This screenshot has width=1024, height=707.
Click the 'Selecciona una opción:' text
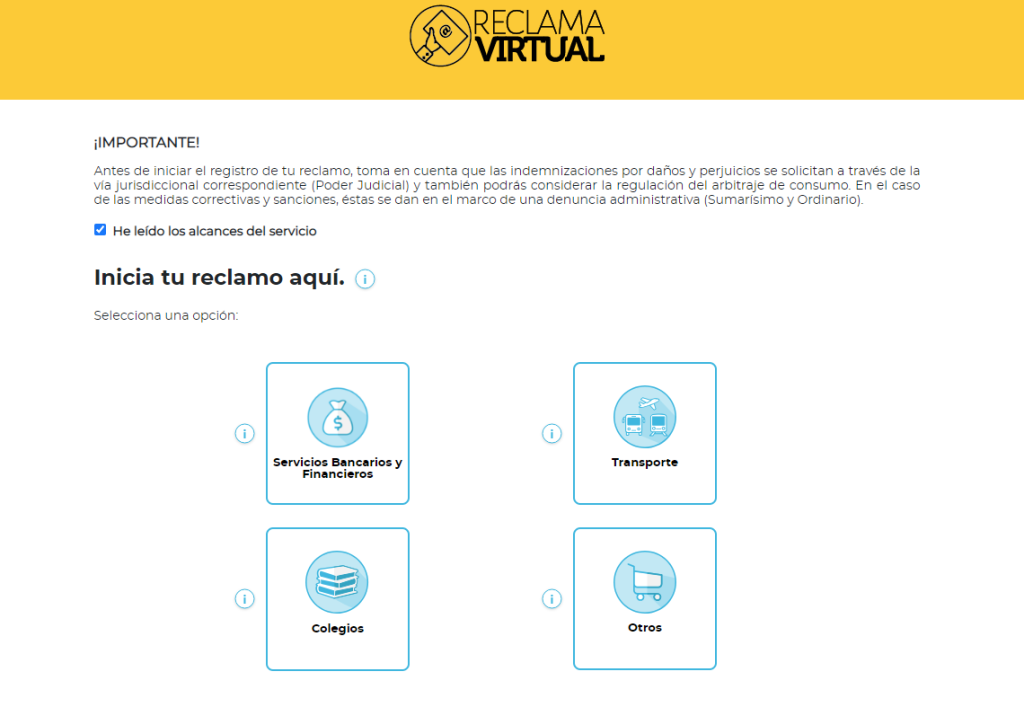(166, 316)
